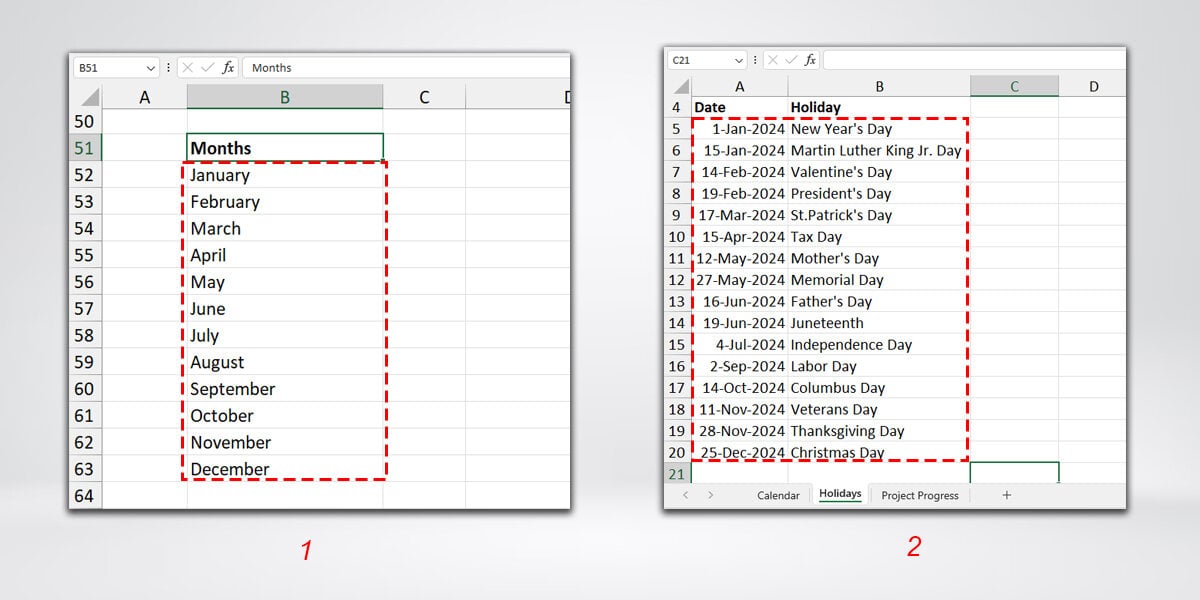Select the Holidays sheet tab
The image size is (1200, 600).
coord(840,494)
